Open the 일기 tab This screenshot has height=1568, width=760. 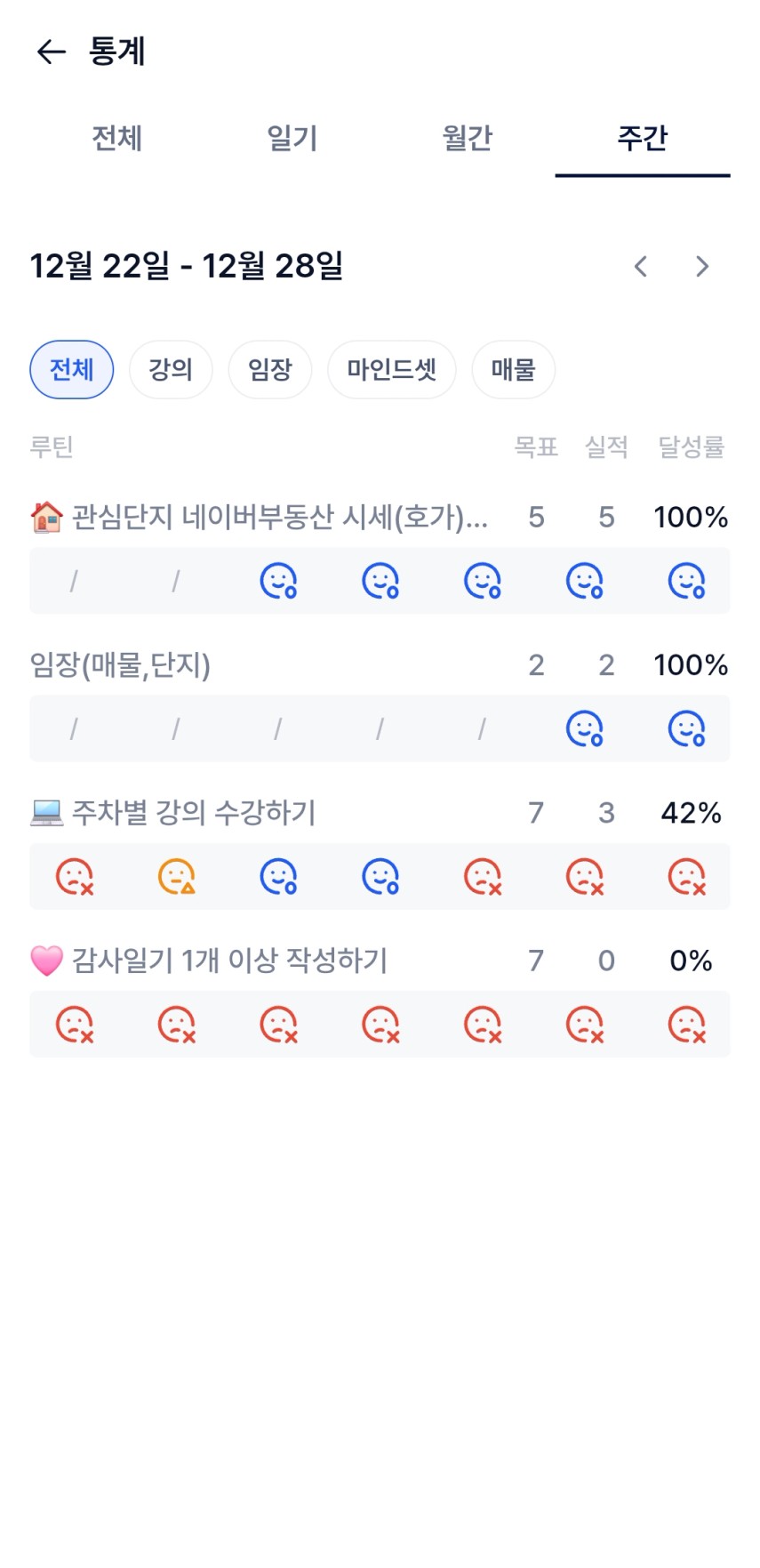pos(292,139)
